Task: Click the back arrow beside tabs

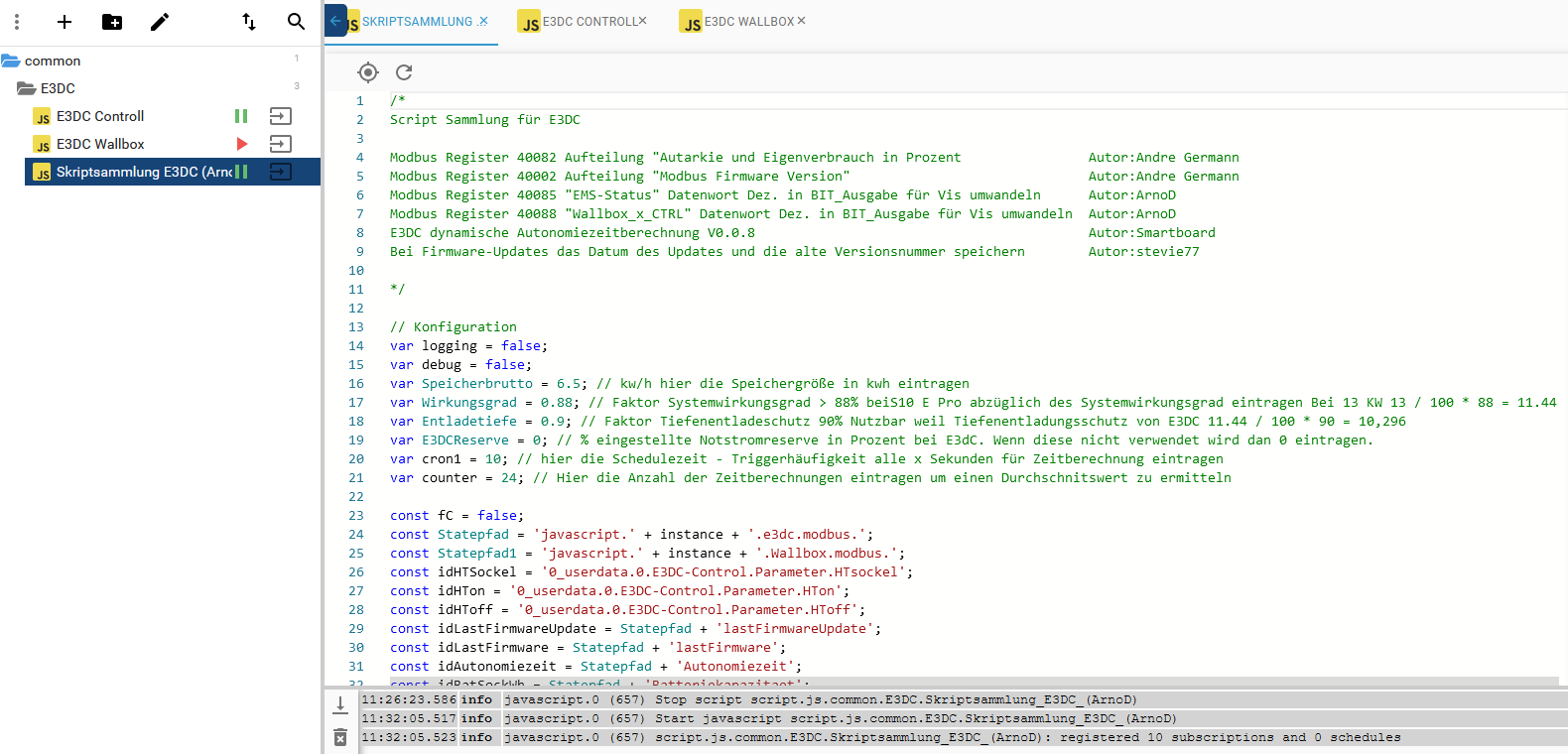Action: click(x=335, y=21)
